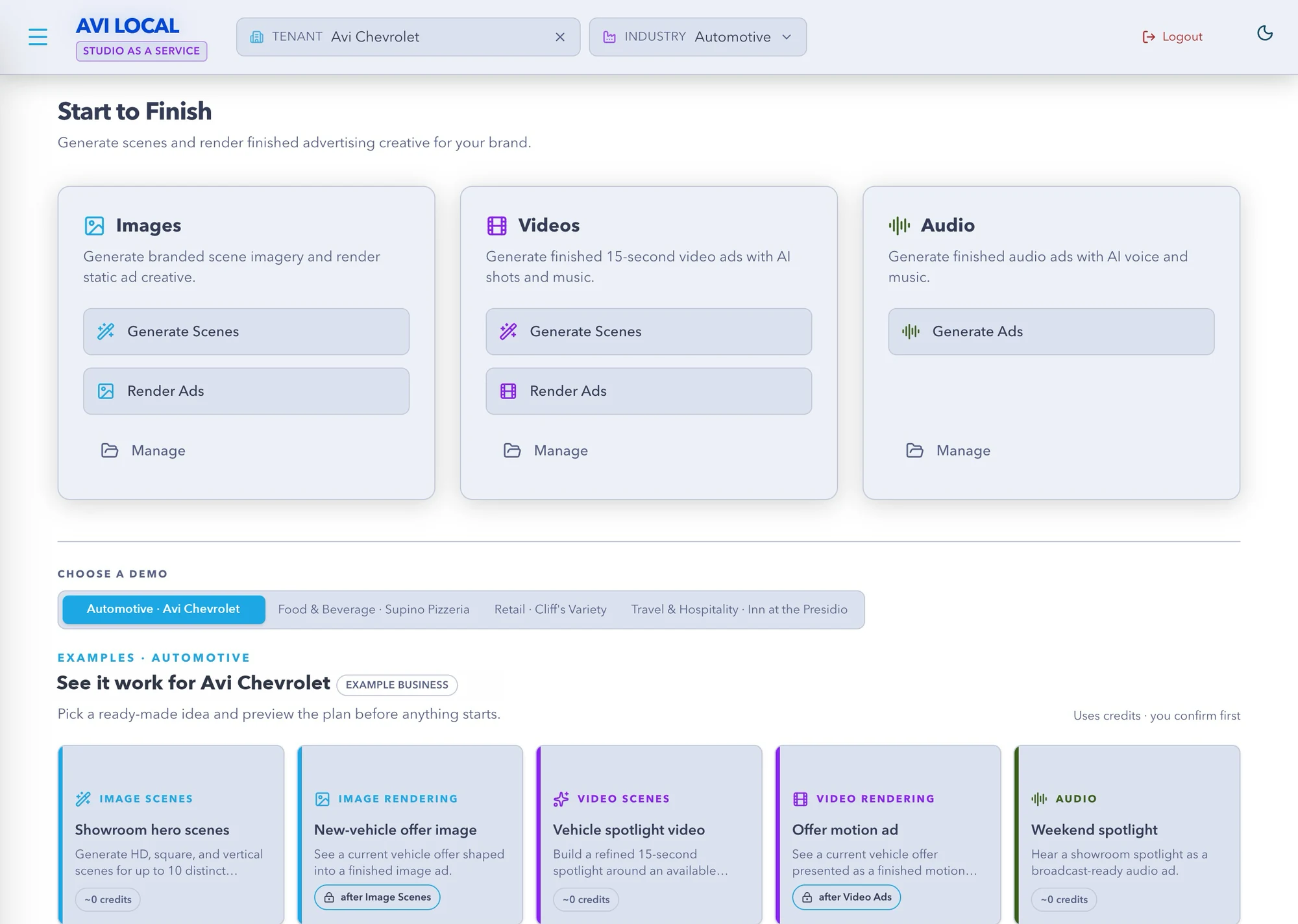Clear the Avi Chevrolet tenant selection
The width and height of the screenshot is (1298, 924).
click(560, 37)
